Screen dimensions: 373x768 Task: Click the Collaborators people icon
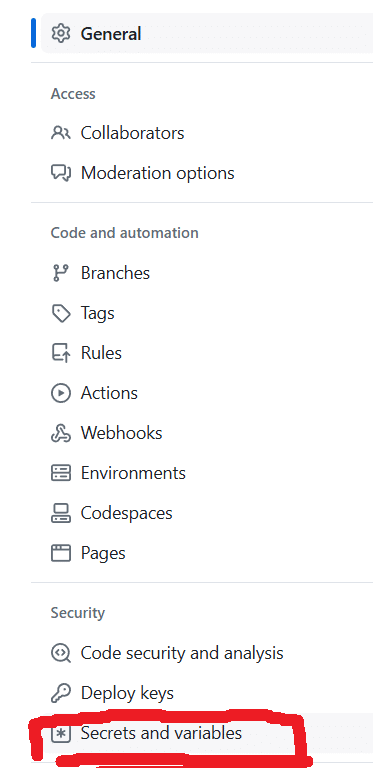(x=61, y=133)
